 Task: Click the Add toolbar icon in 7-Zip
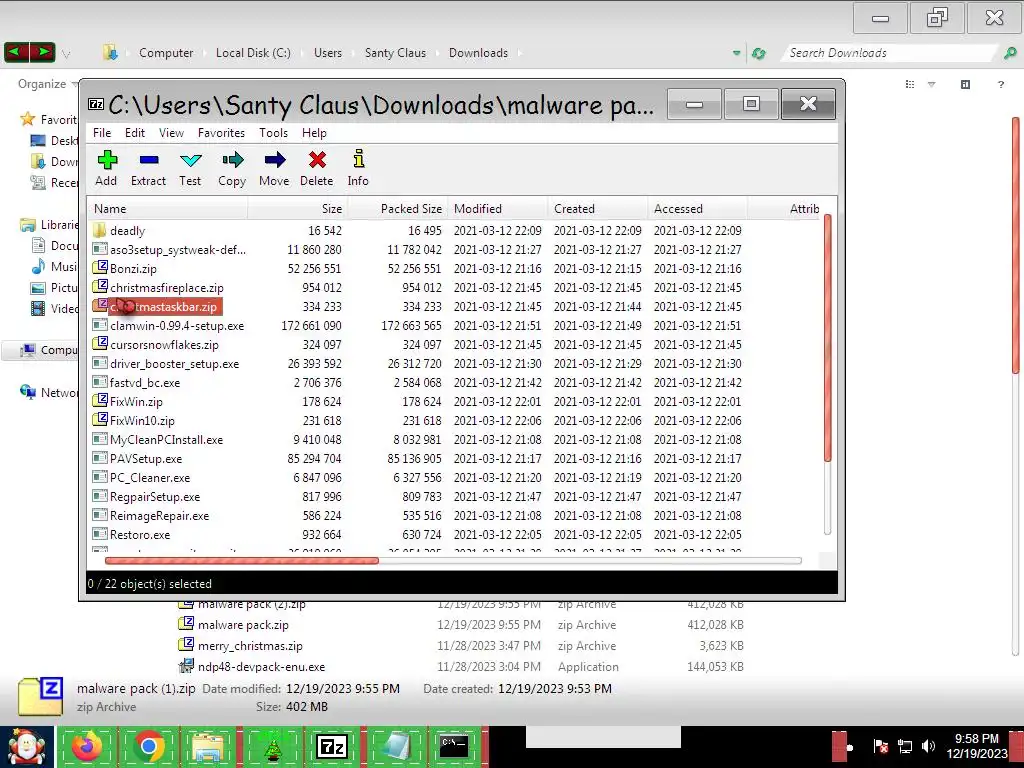click(x=107, y=160)
